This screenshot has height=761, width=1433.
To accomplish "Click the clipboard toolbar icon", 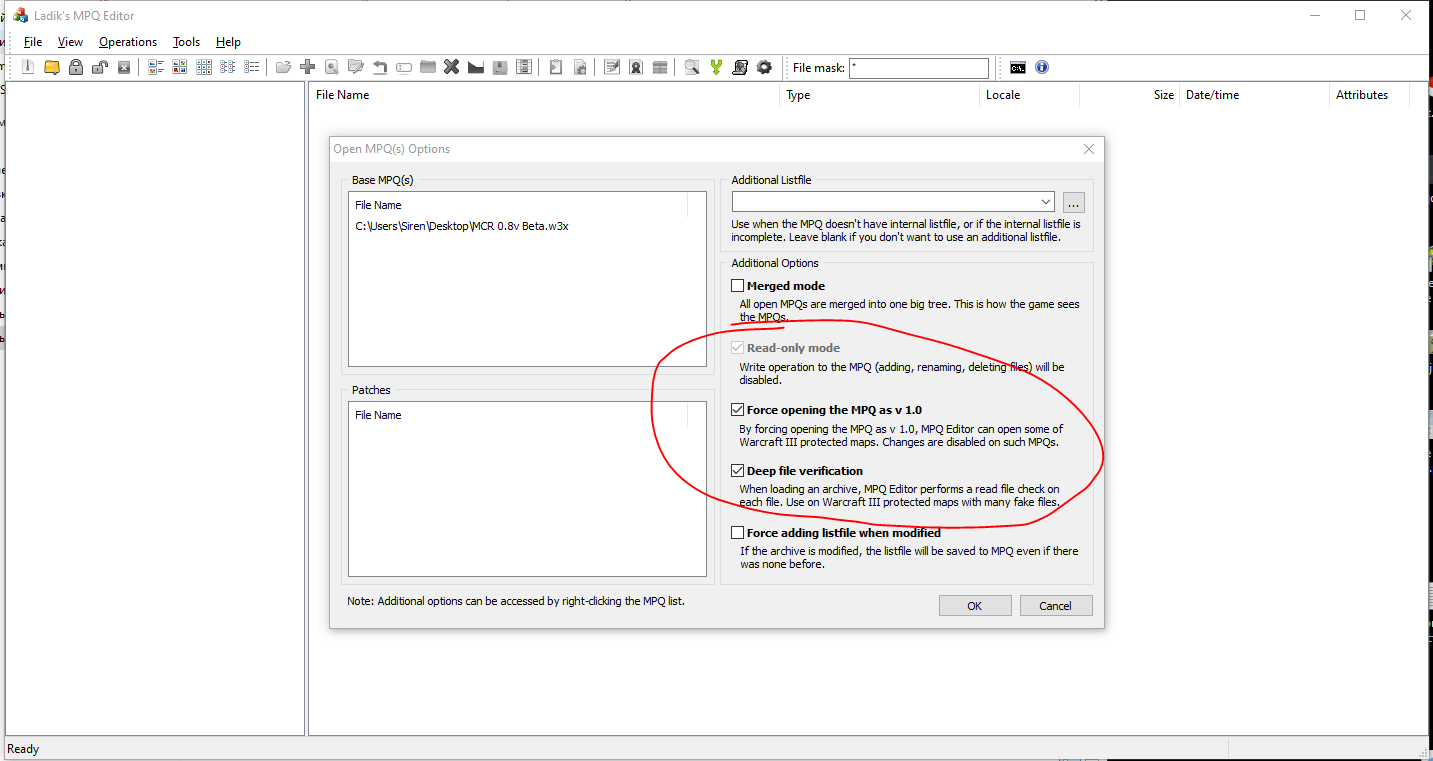I will tap(556, 67).
